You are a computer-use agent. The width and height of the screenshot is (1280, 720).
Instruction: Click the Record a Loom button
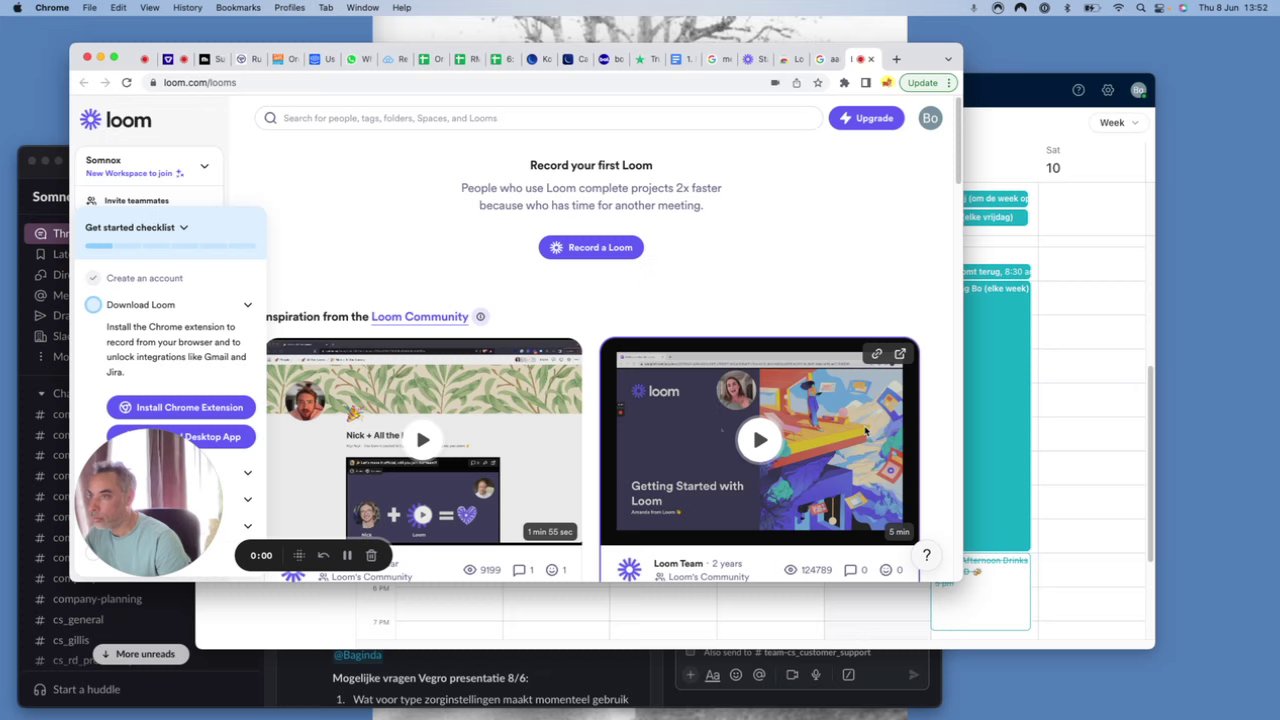click(x=591, y=248)
